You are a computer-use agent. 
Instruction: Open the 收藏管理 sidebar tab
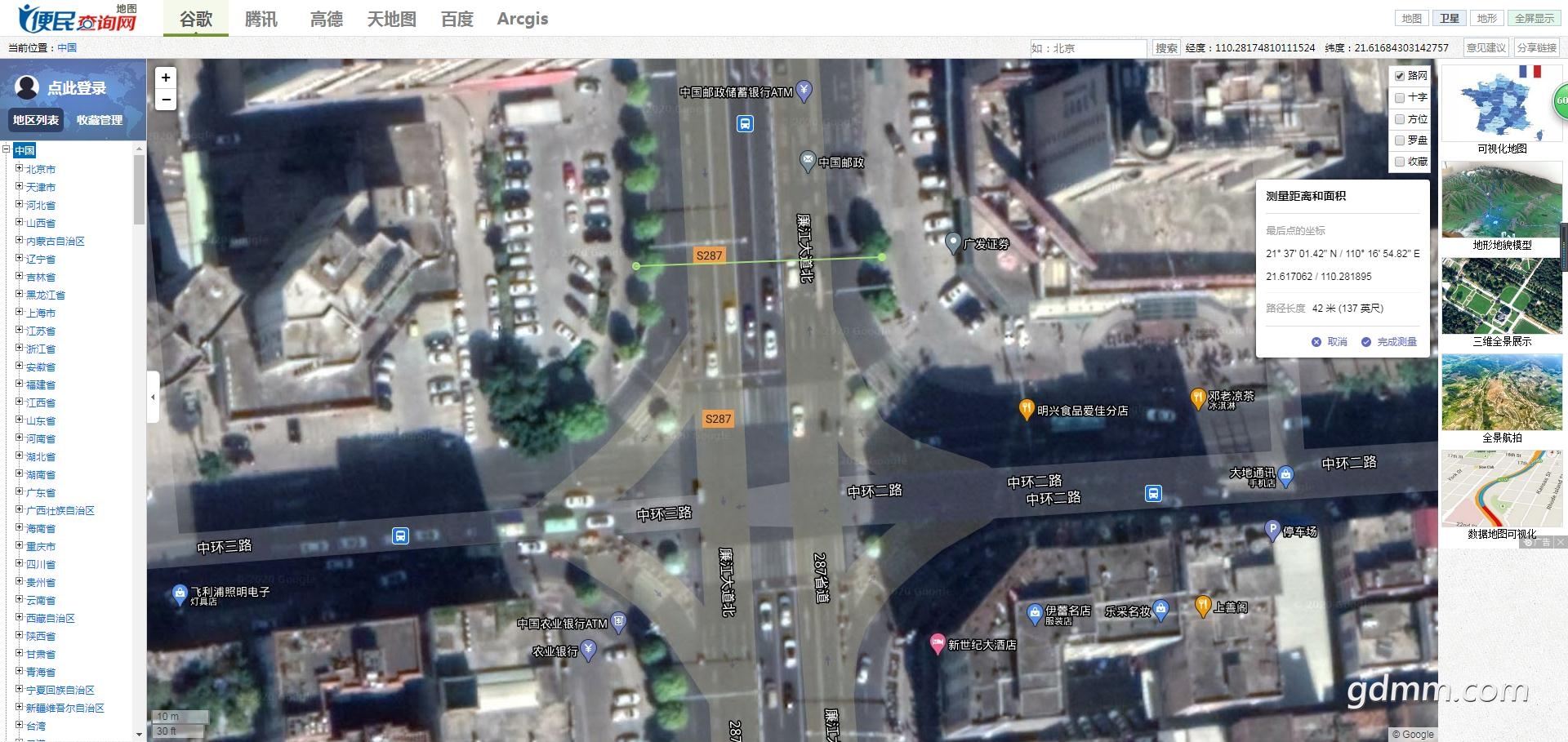click(100, 120)
